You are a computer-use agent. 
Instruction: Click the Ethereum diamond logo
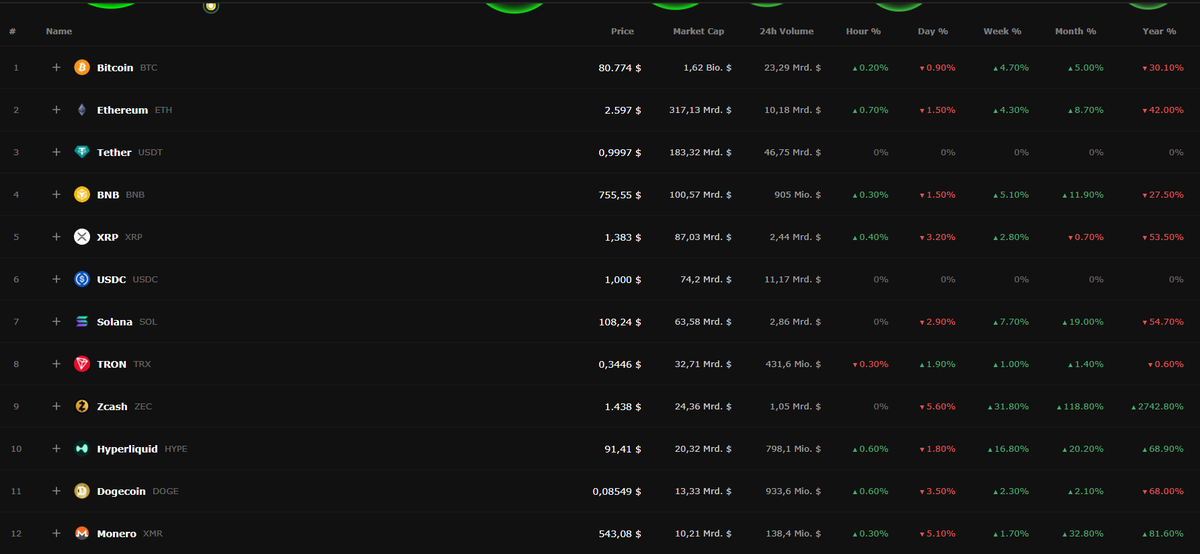click(82, 110)
